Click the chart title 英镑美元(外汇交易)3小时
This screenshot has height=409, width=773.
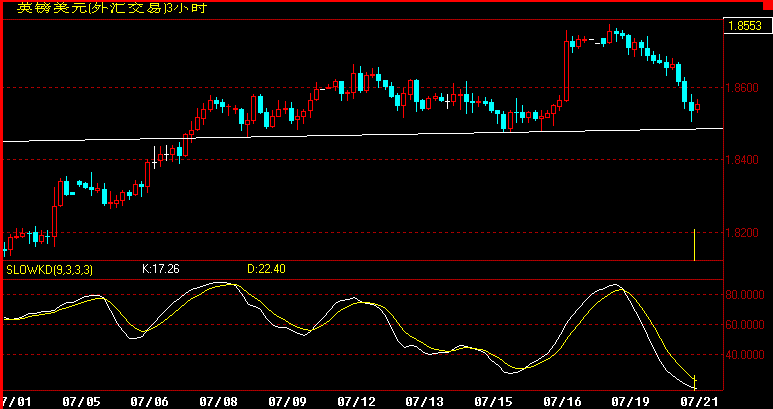(112, 8)
